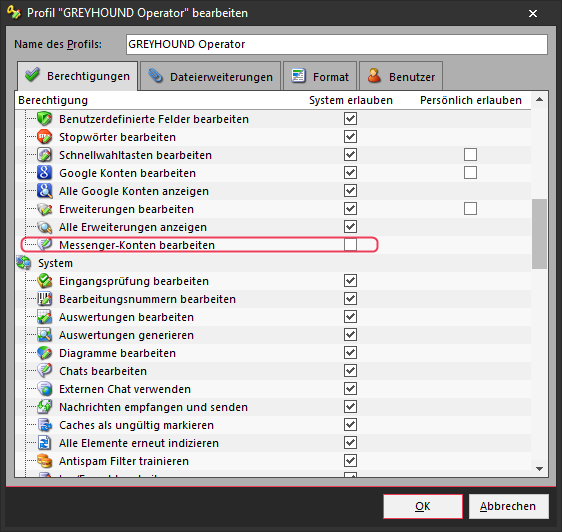Open the Benutzer tab
The height and width of the screenshot is (532, 562).
tap(401, 76)
